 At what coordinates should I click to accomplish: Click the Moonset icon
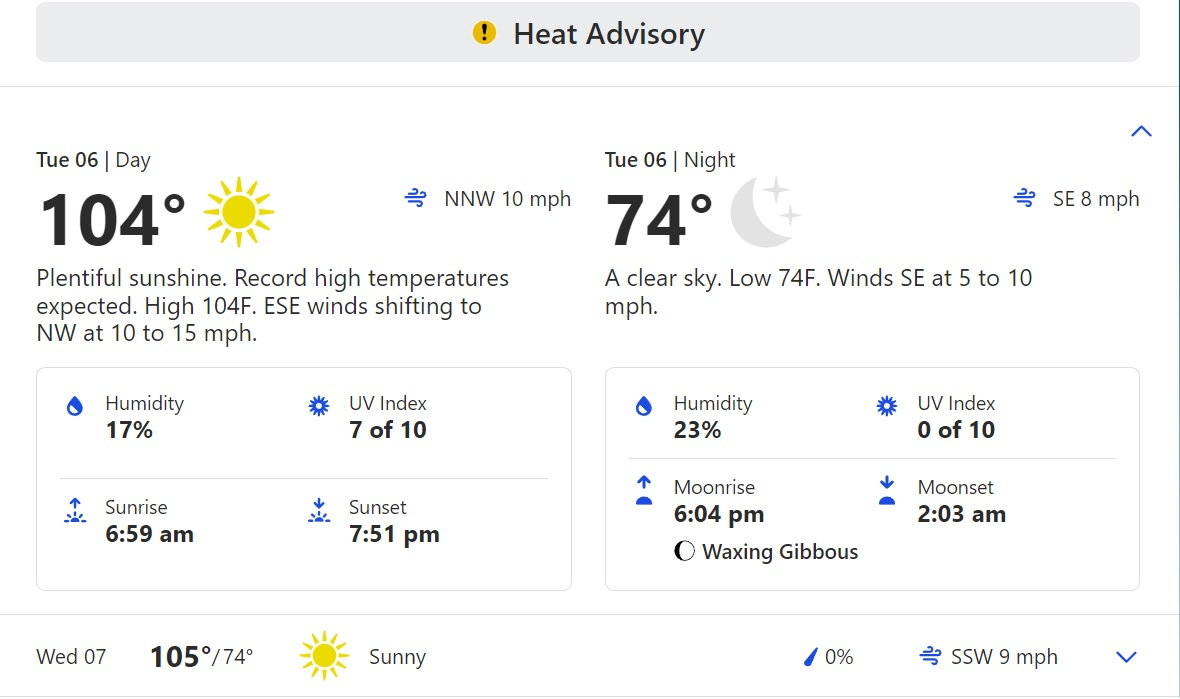coord(887,490)
